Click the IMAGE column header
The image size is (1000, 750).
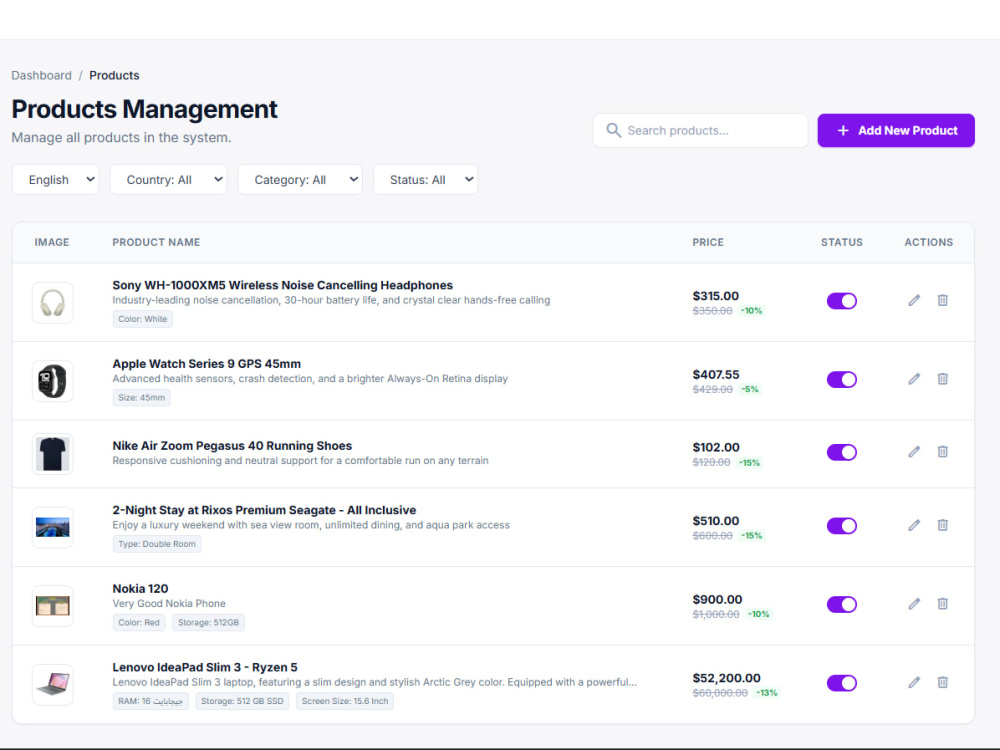tap(52, 242)
